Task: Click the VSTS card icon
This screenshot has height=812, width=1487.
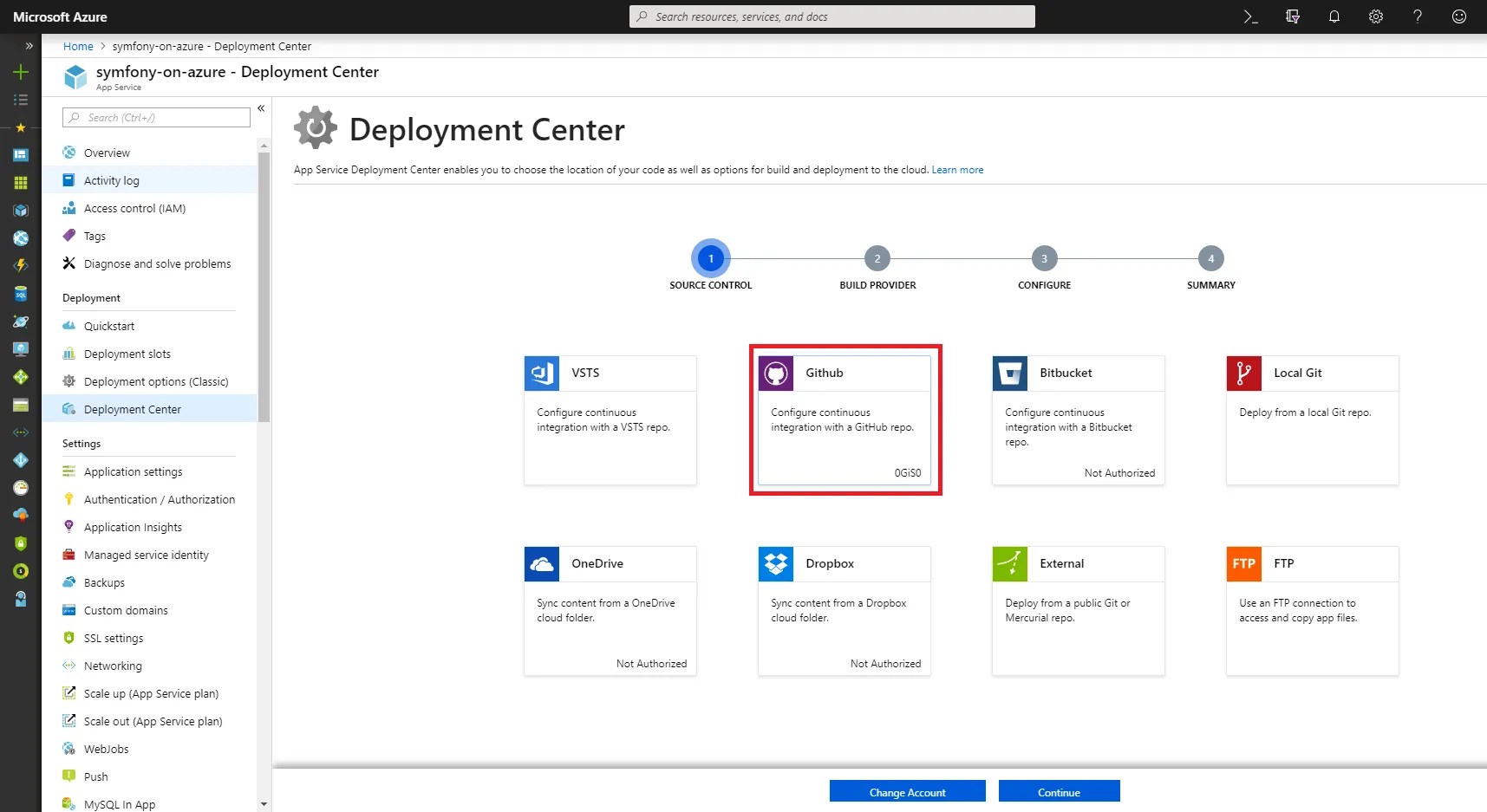Action: 542,374
